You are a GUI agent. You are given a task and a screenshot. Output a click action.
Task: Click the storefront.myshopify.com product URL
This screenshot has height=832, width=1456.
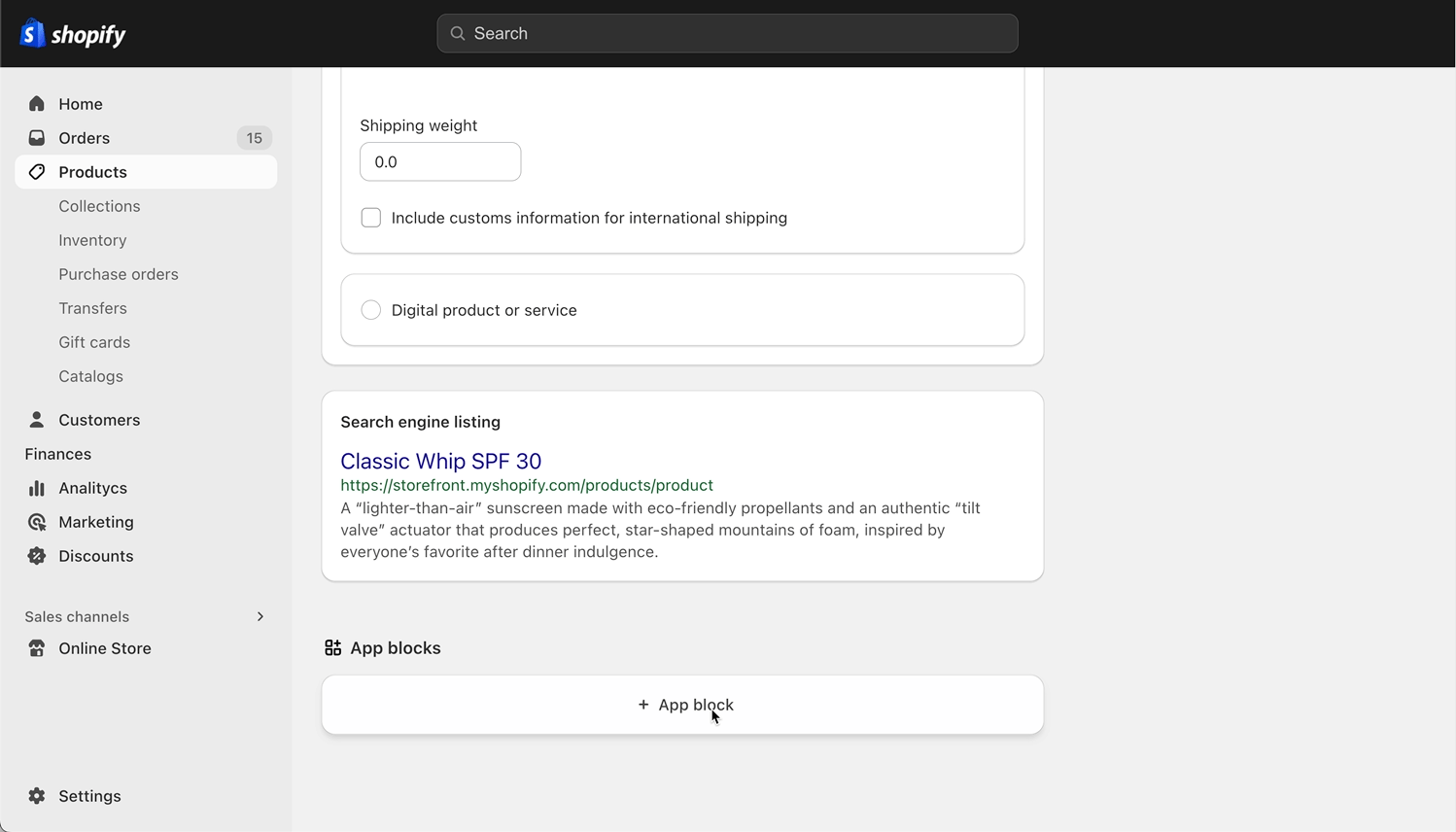[x=527, y=485]
